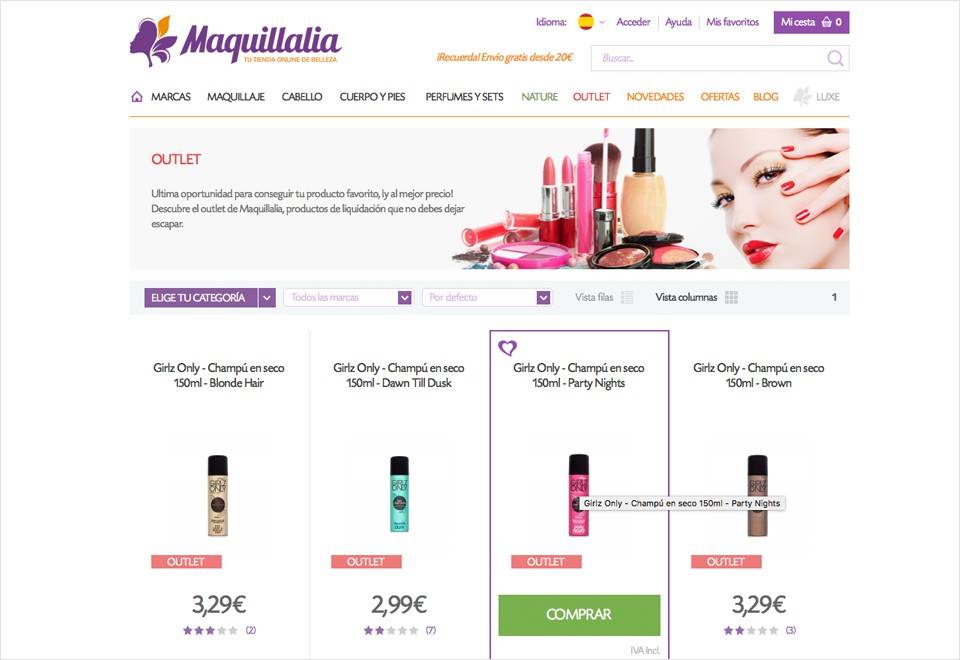Add Party Nights to favorites via heart icon
960x660 pixels.
[x=508, y=348]
